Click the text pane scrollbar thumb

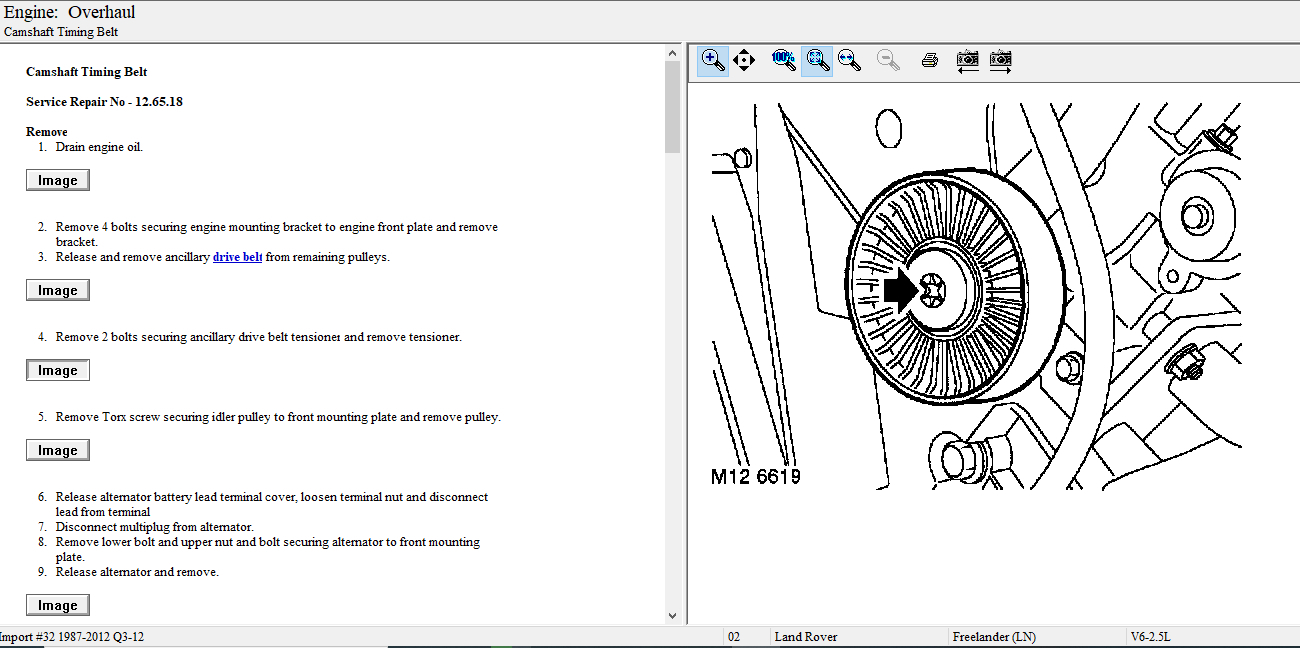tap(672, 106)
